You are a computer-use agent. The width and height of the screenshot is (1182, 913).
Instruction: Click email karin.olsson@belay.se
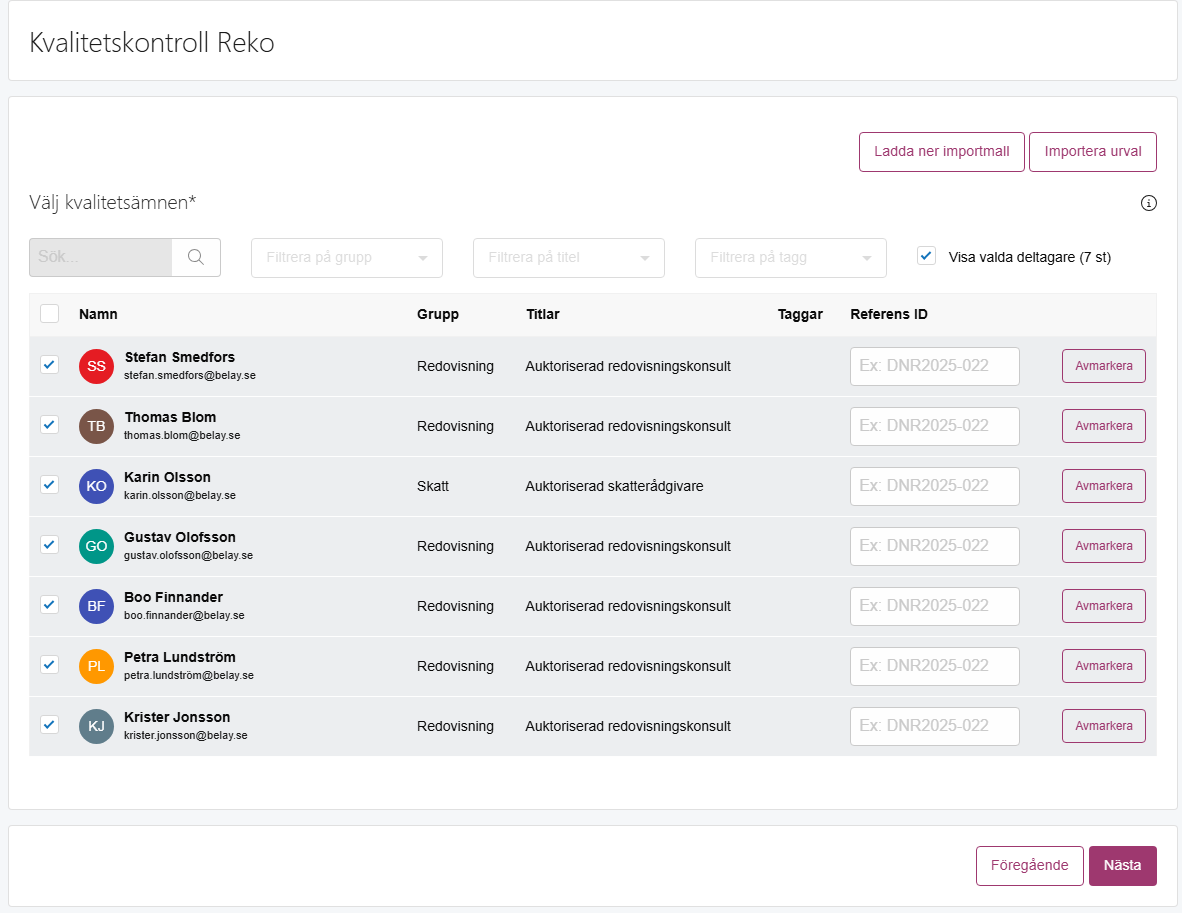[x=180, y=495]
